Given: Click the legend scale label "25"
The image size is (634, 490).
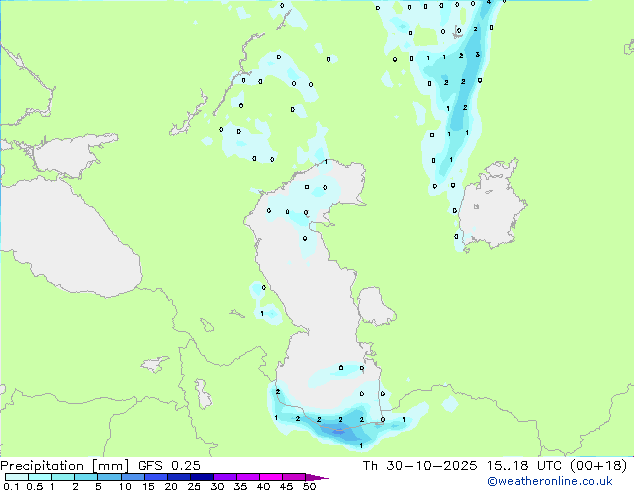Looking at the screenshot, I should coord(194,486).
